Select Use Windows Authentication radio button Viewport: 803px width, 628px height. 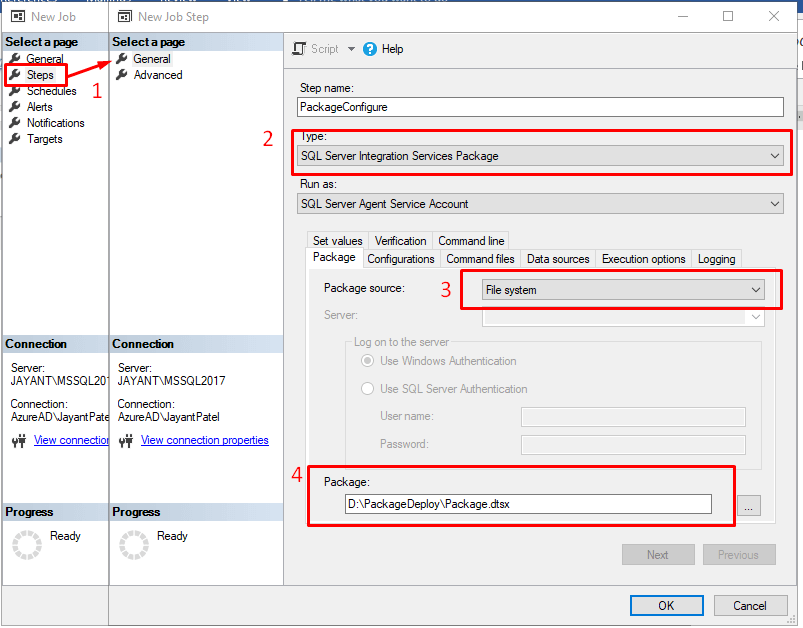[x=367, y=361]
